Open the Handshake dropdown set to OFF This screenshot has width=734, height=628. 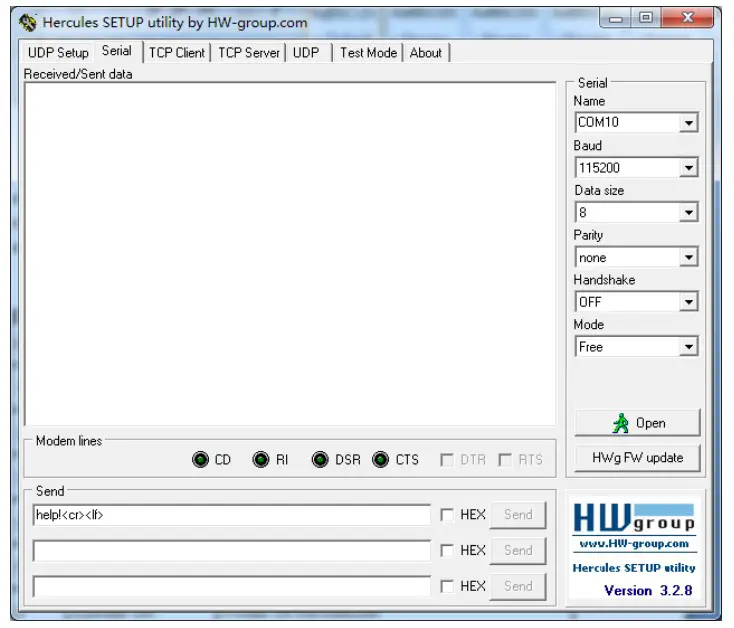[x=689, y=302]
